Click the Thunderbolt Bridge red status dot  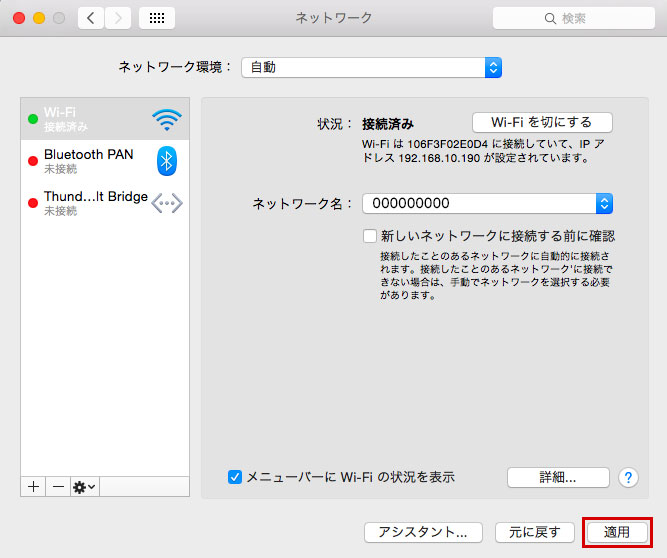pos(33,203)
